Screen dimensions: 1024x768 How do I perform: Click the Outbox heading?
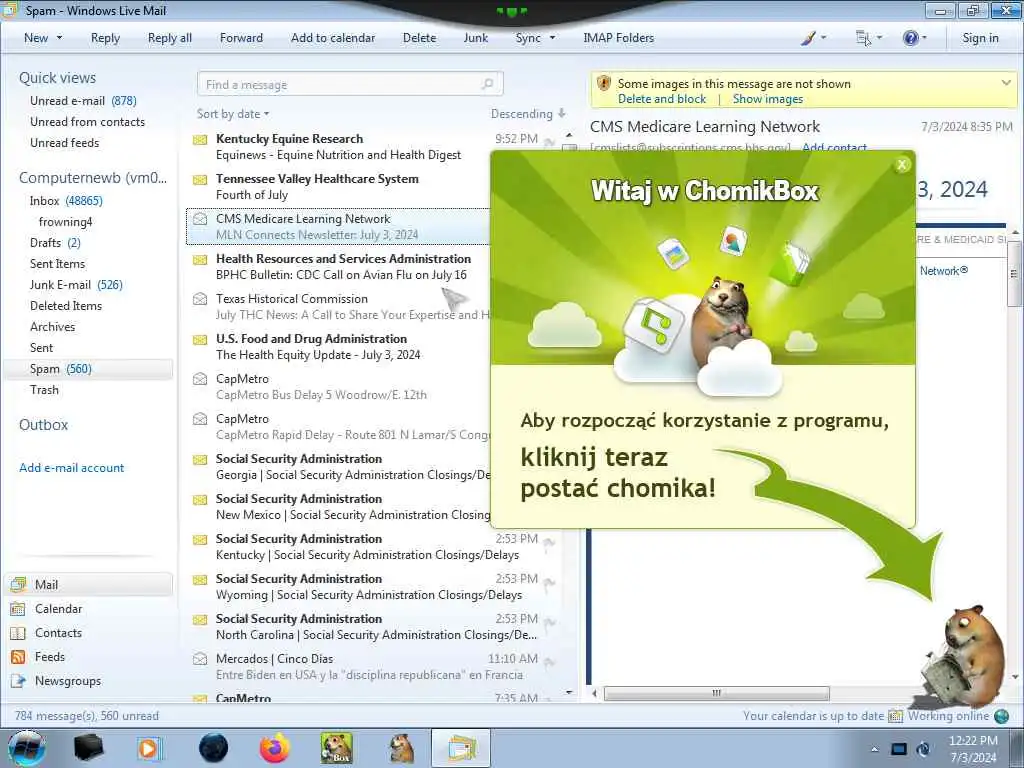click(x=44, y=424)
